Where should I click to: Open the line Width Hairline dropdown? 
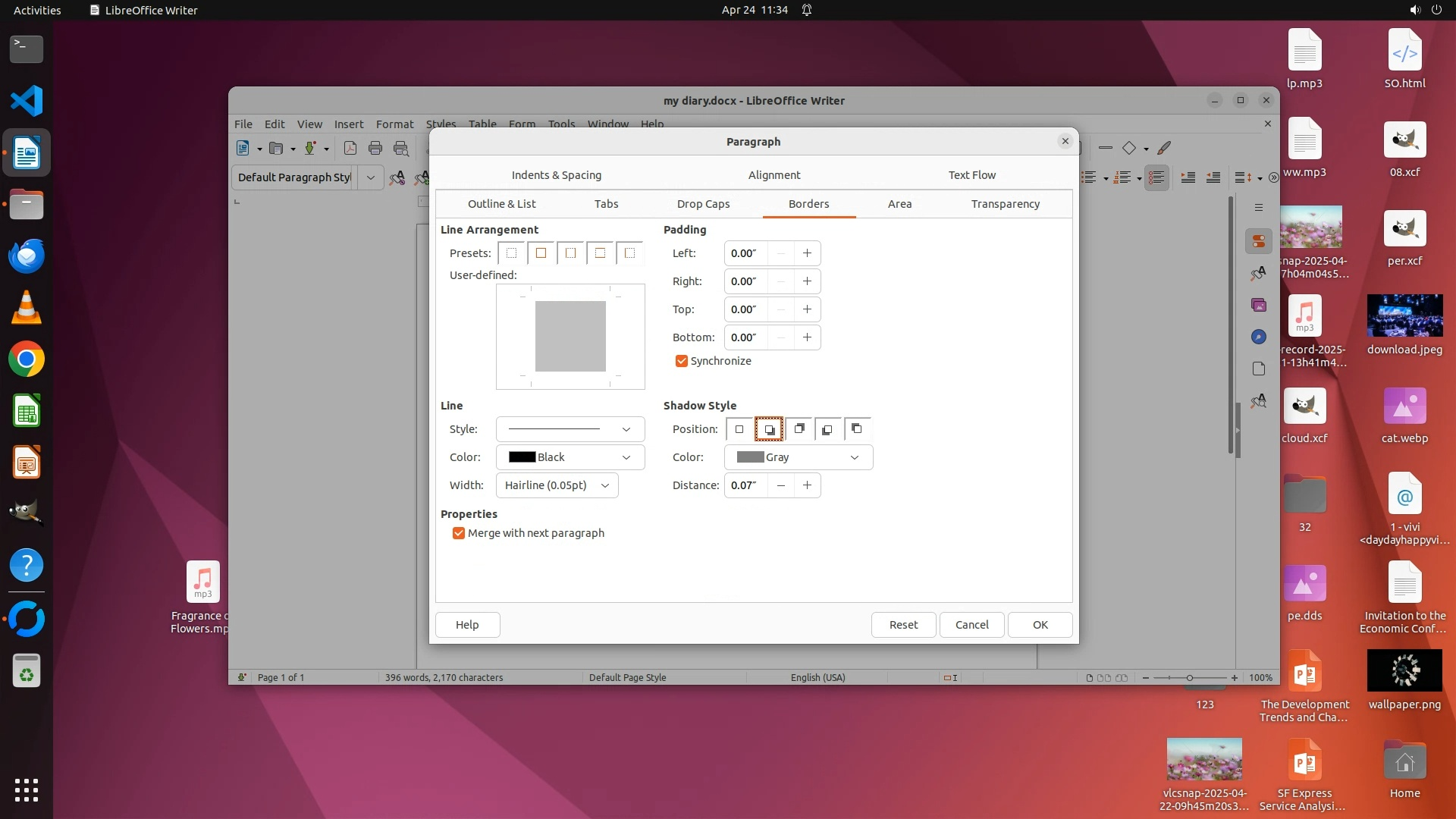[557, 485]
